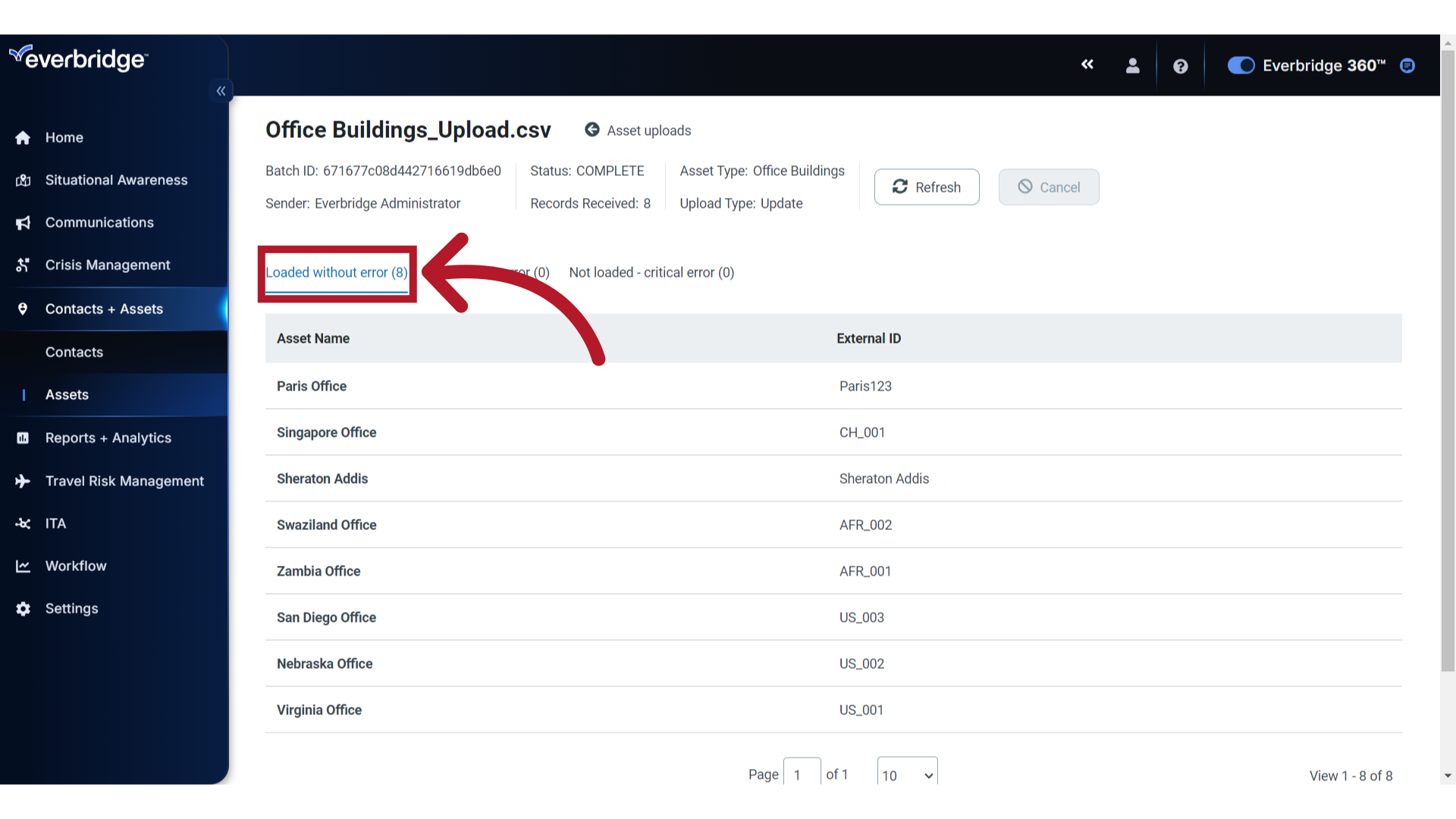Screen dimensions: 1456x819
Task: Navigate to Workflow section
Action: (75, 565)
